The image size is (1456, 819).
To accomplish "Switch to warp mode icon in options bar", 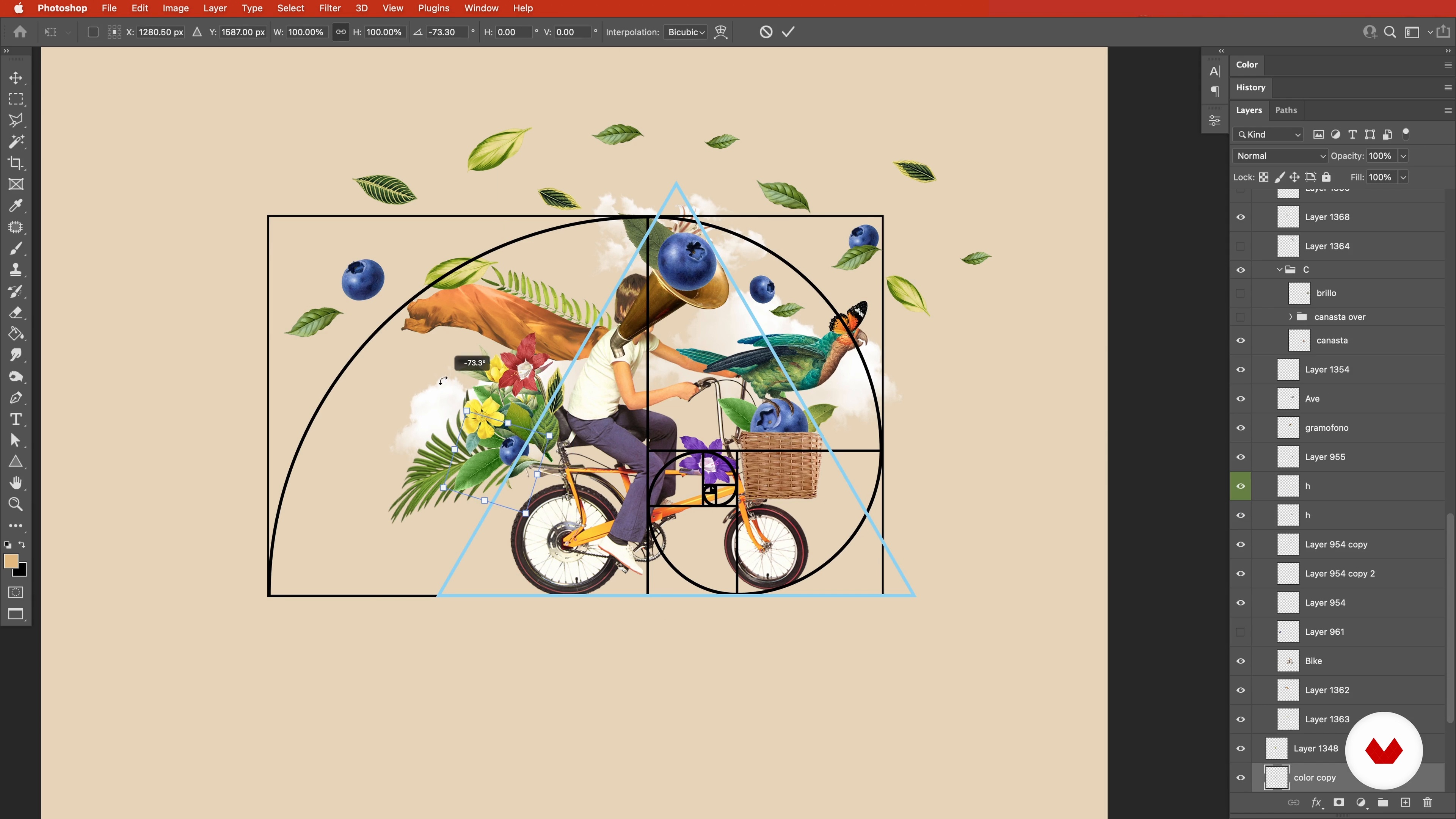I will 721,32.
